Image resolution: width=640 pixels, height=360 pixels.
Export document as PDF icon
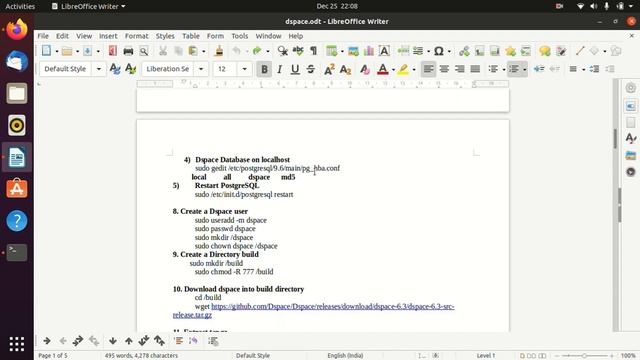pos(113,51)
